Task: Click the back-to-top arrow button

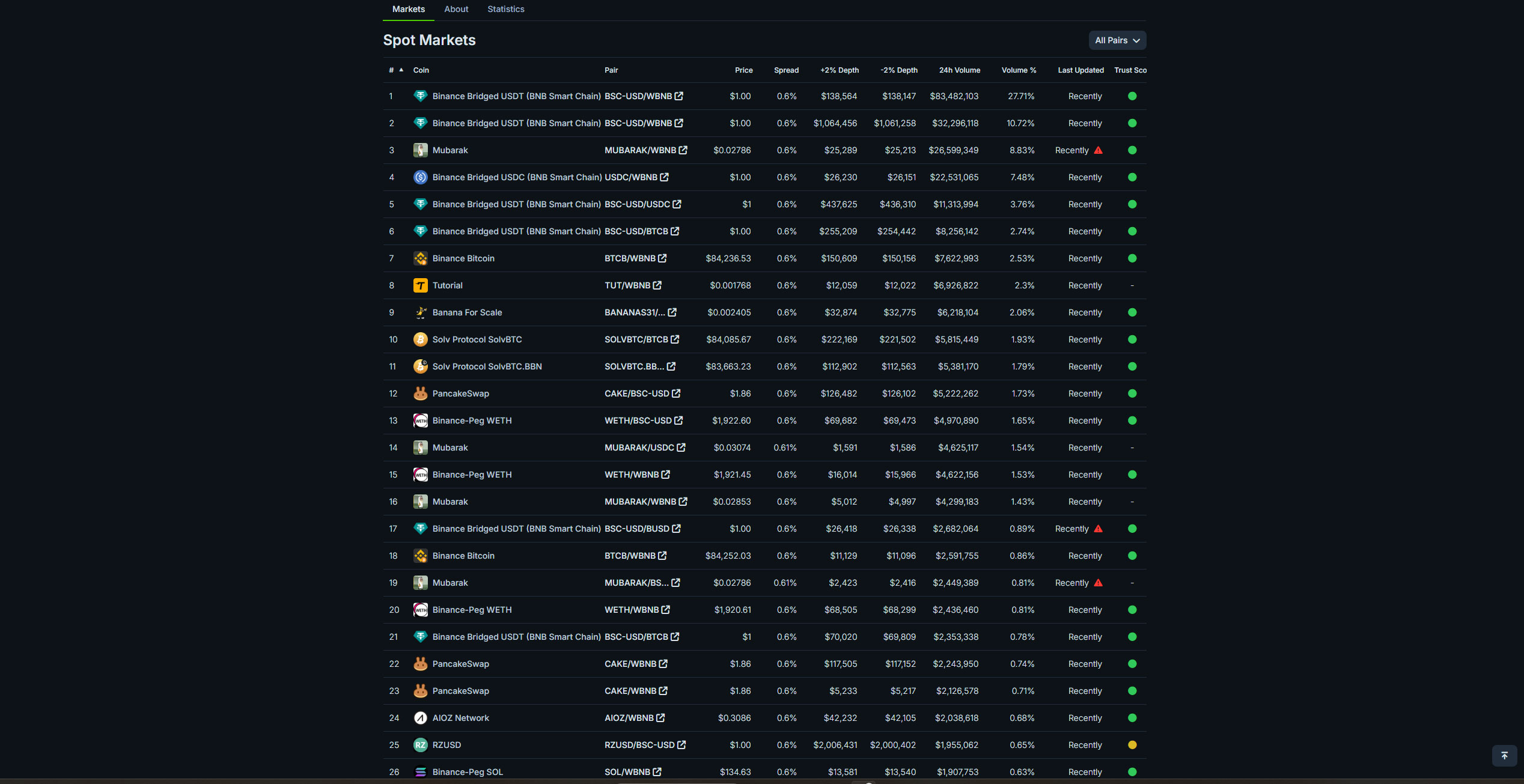Action: pos(1504,756)
